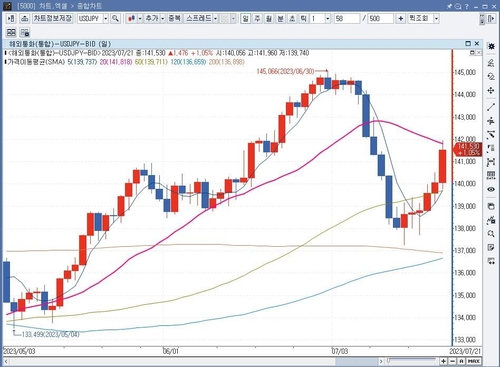Screen dimensions: 500x367
Task: Click the MAX button at bottom
Action: [474, 361]
